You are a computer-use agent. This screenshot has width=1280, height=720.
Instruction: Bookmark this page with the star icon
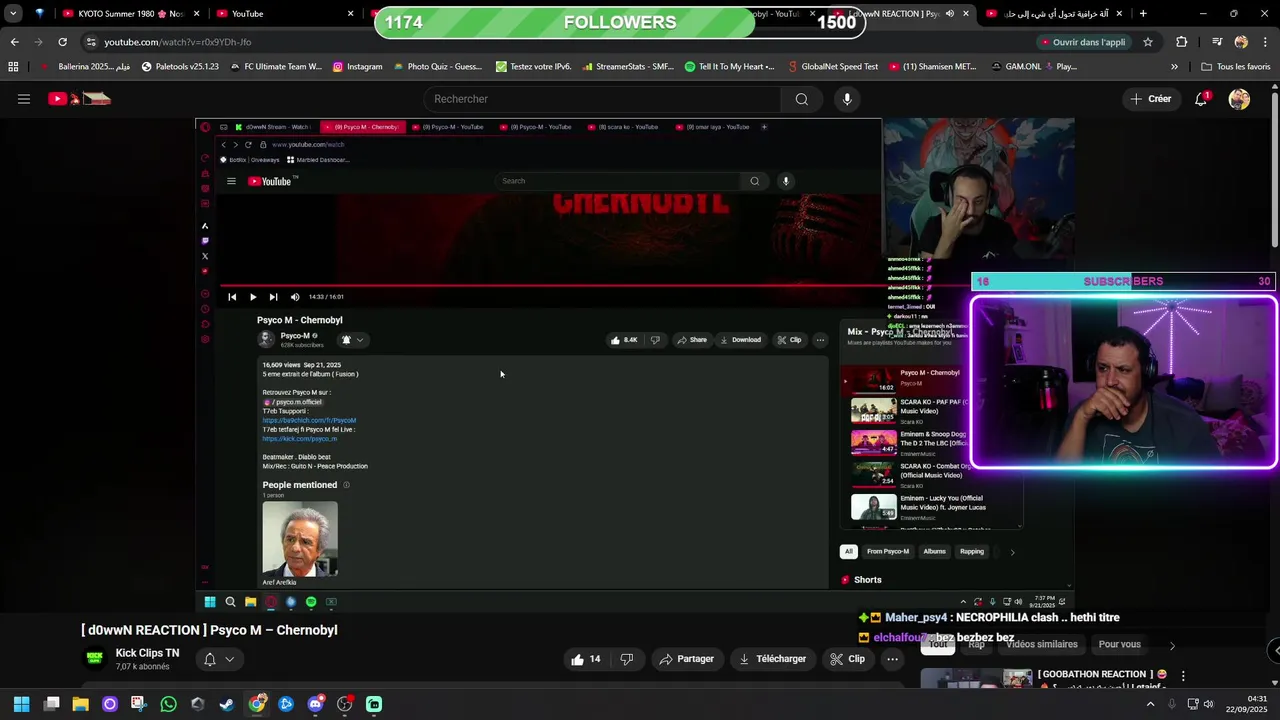click(x=1148, y=42)
